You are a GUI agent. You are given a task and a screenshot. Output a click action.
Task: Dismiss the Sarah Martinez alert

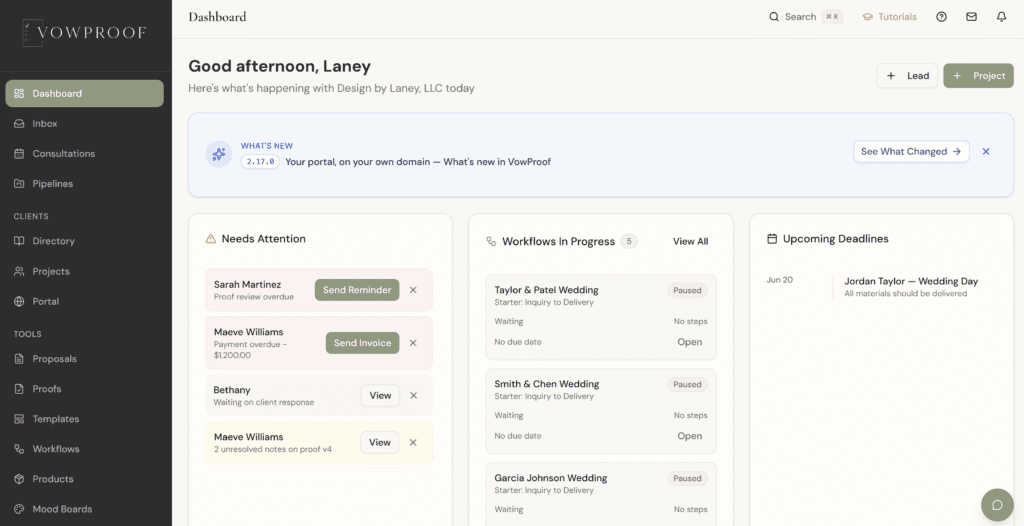pyautogui.click(x=413, y=290)
